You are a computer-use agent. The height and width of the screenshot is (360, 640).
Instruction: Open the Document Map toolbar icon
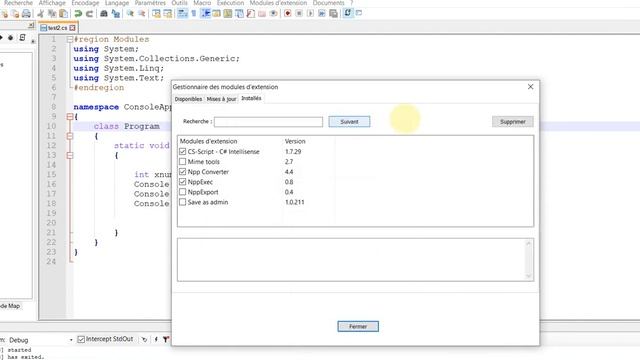228,13
